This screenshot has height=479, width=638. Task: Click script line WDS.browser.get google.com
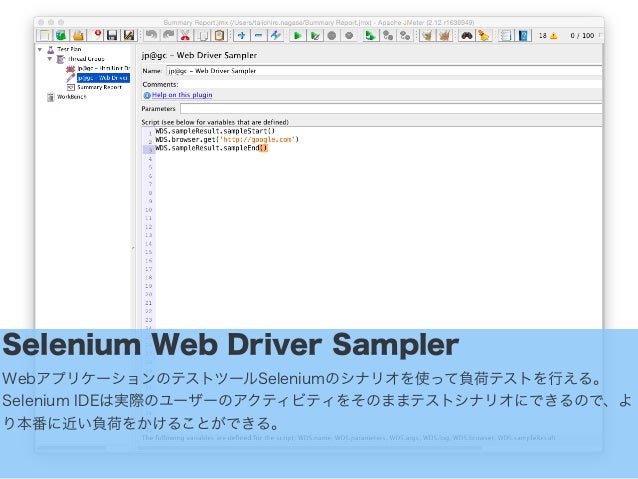coord(227,140)
